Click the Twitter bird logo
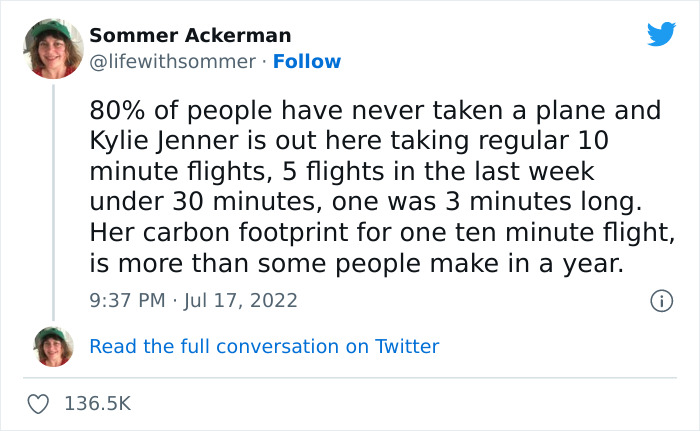700x431 pixels. tap(661, 34)
